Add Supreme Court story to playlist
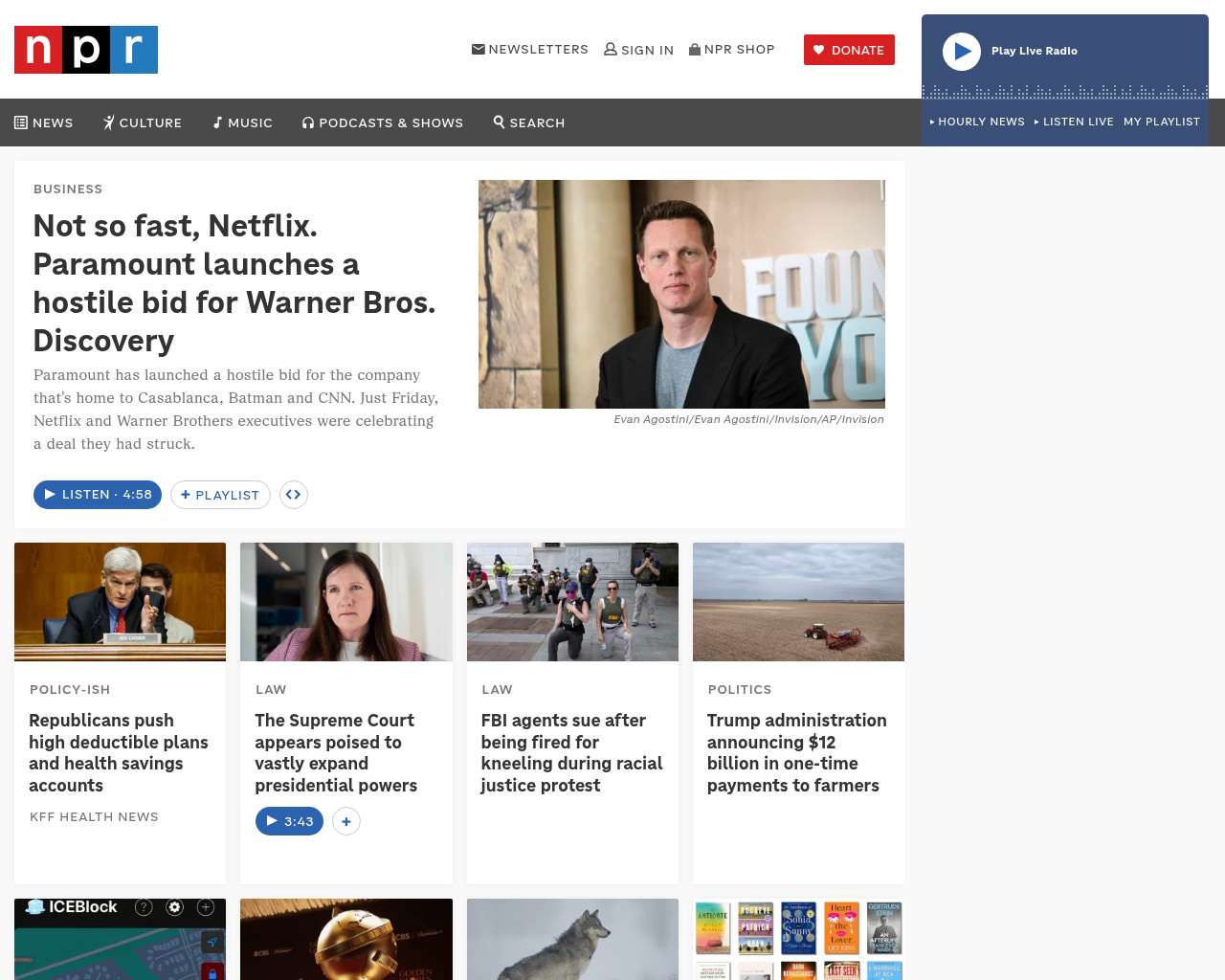This screenshot has height=980, width=1225. pyautogui.click(x=346, y=821)
